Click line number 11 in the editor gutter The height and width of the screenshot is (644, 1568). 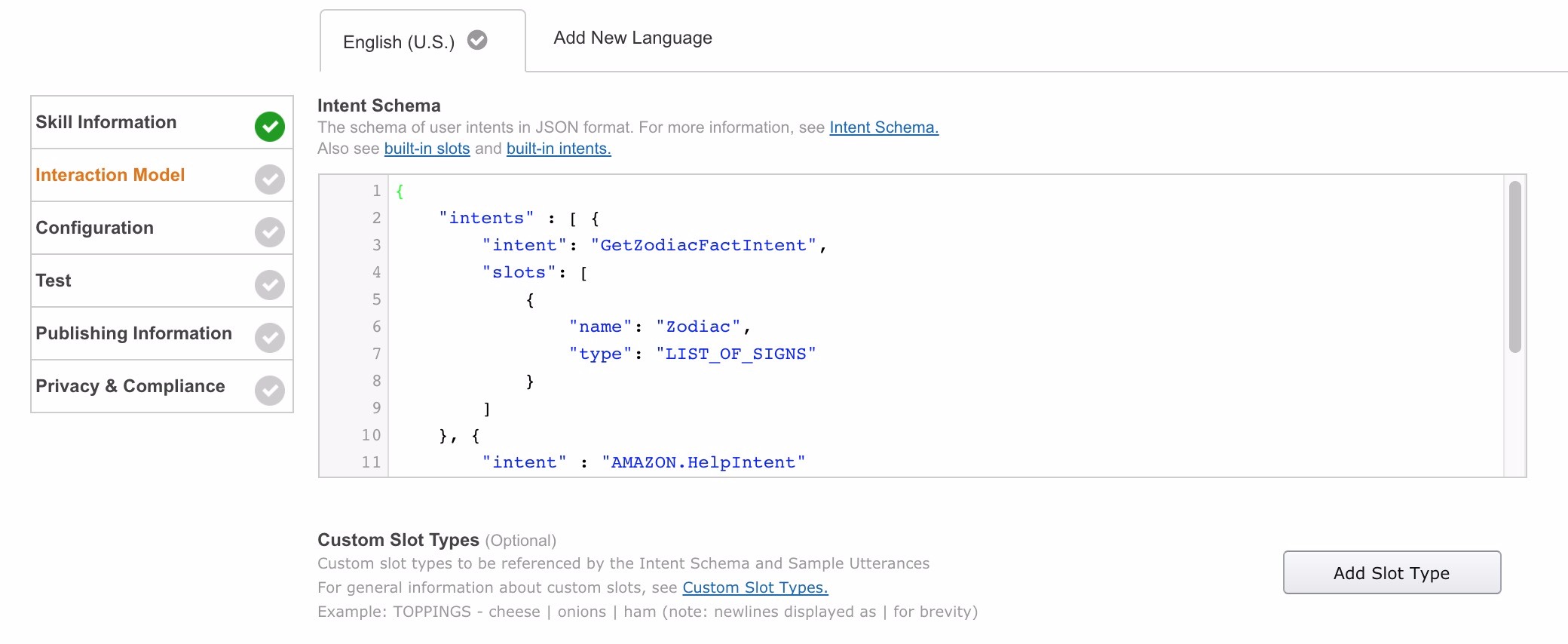(x=371, y=462)
